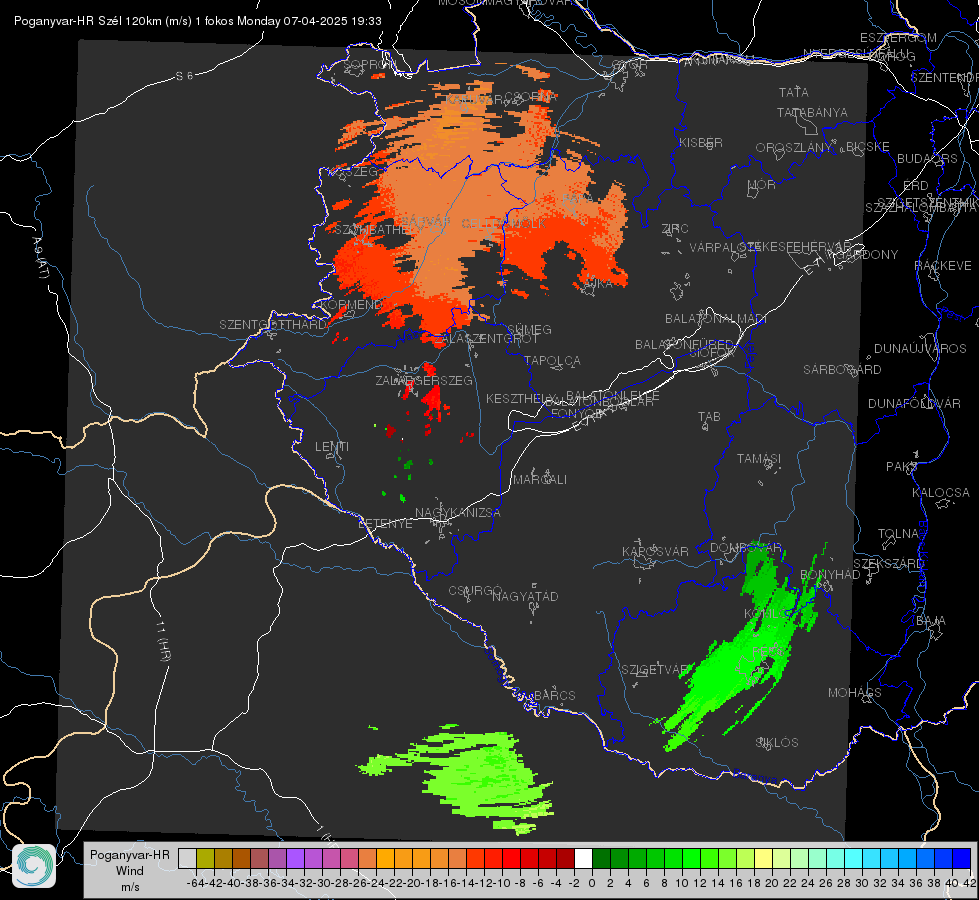Select the LETENYE label
The image size is (979, 900).
[385, 523]
